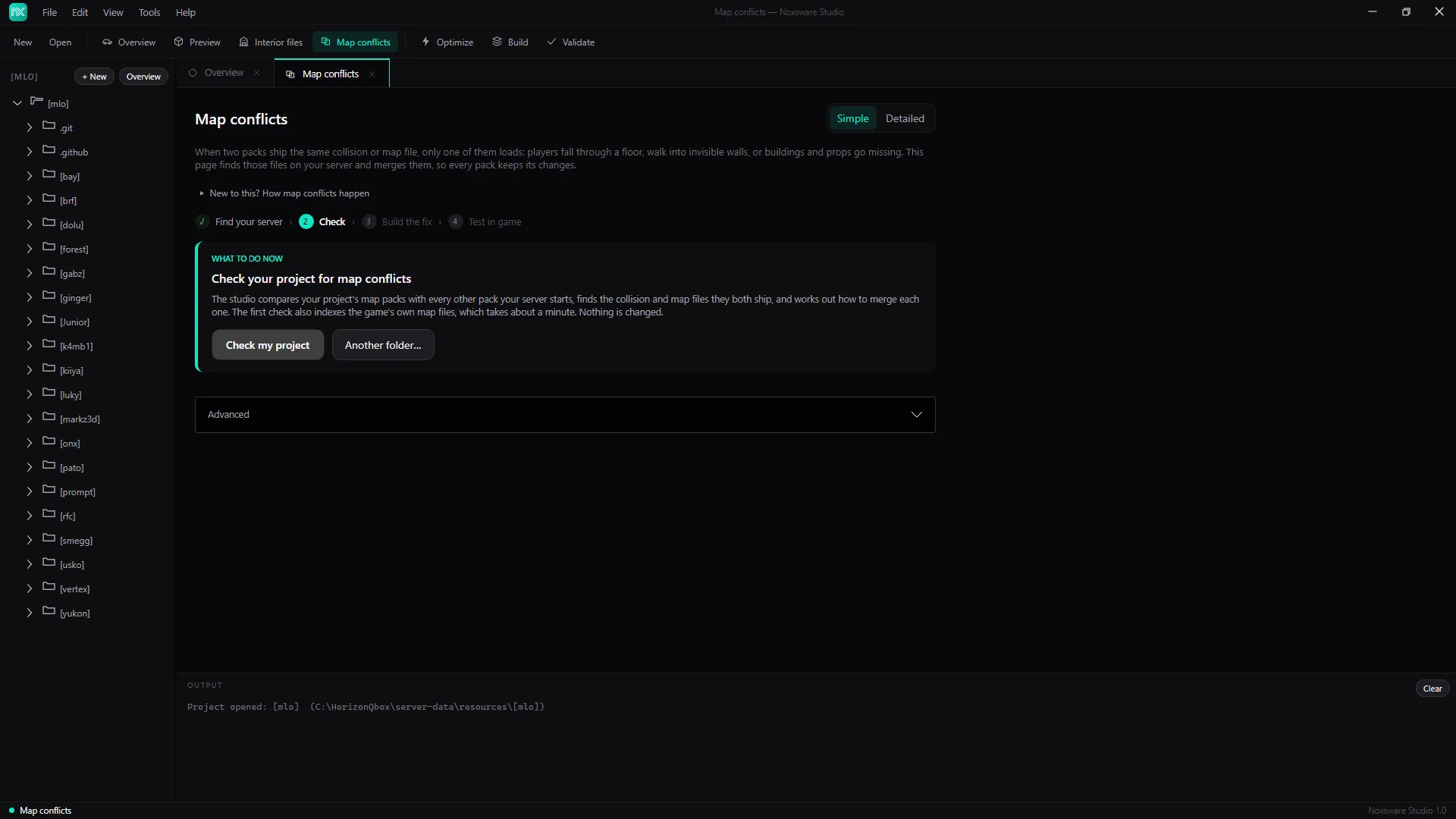The image size is (1456, 819).
Task: Click the Find your server step
Action: [x=239, y=221]
